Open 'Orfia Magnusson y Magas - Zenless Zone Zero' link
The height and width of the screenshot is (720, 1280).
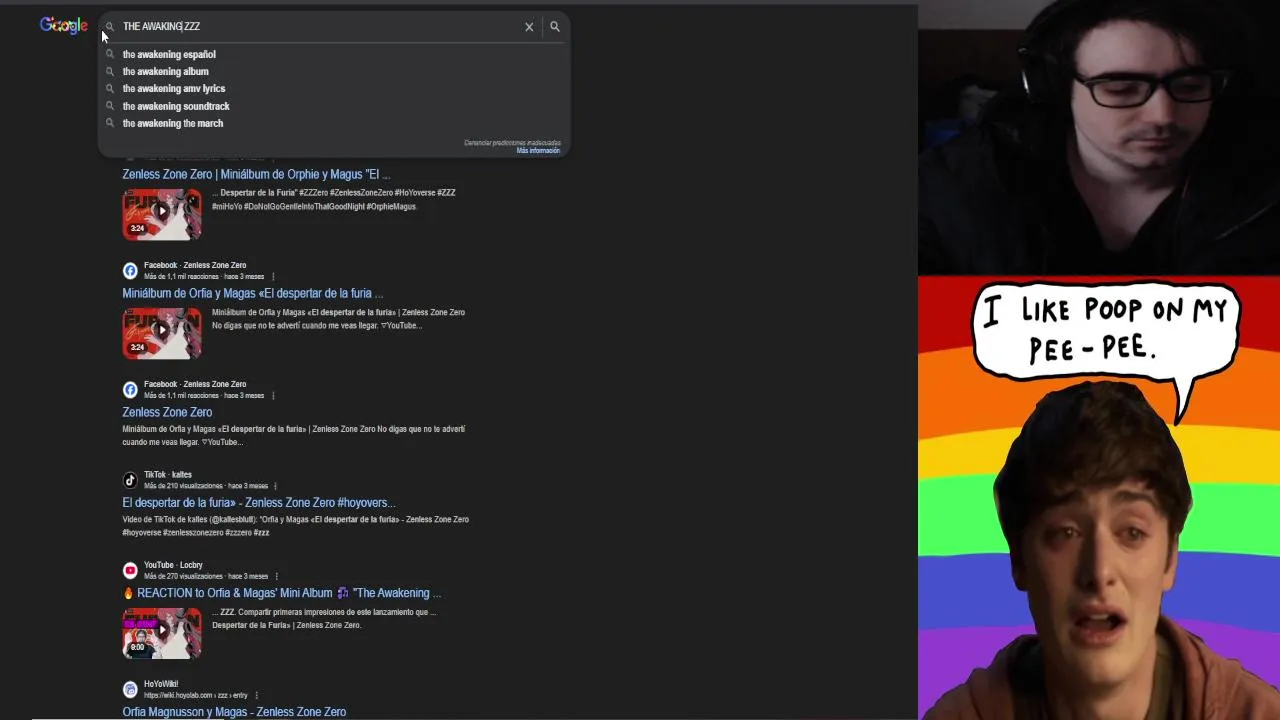click(234, 712)
